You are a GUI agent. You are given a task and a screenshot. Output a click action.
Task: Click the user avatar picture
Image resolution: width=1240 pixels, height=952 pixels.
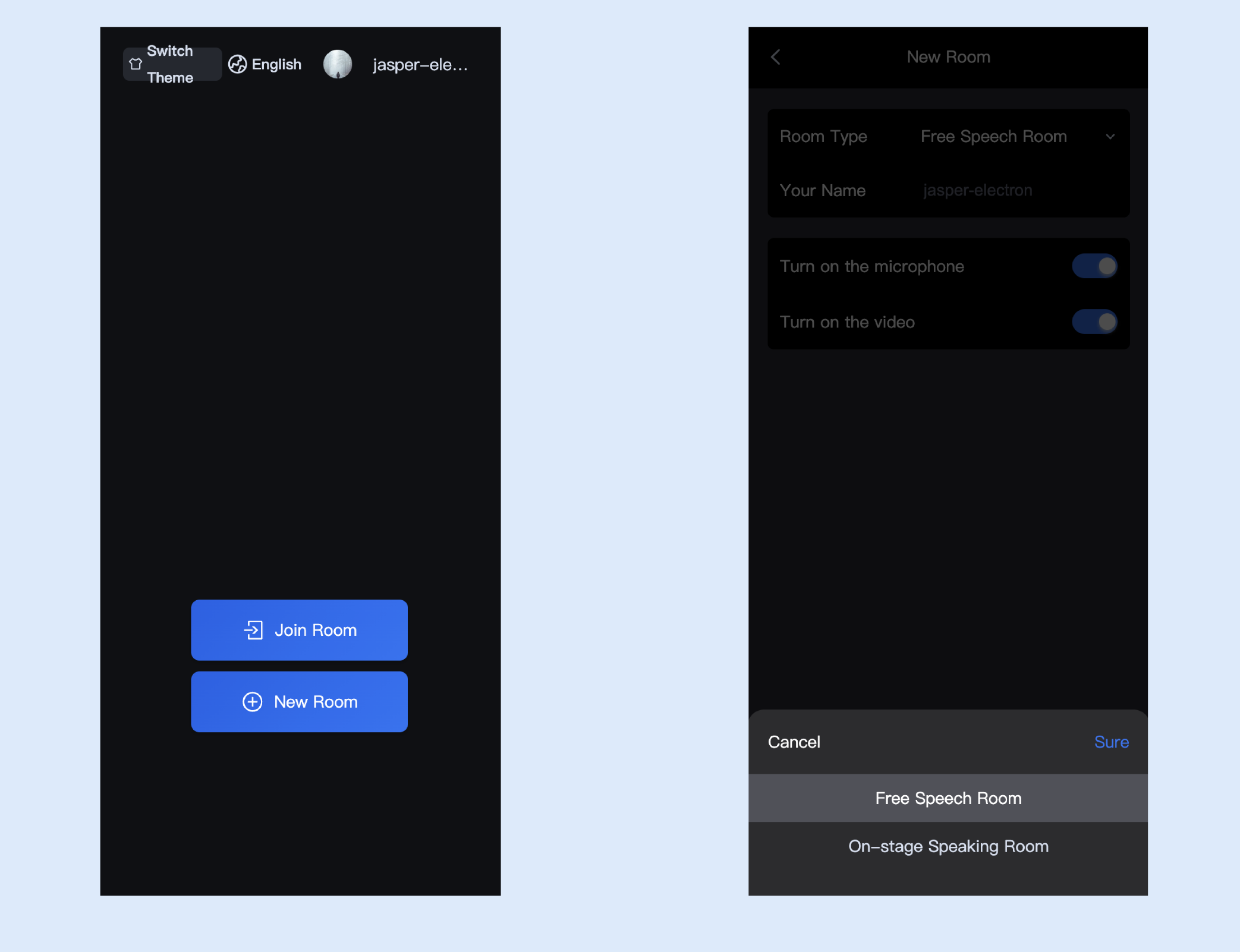click(338, 64)
